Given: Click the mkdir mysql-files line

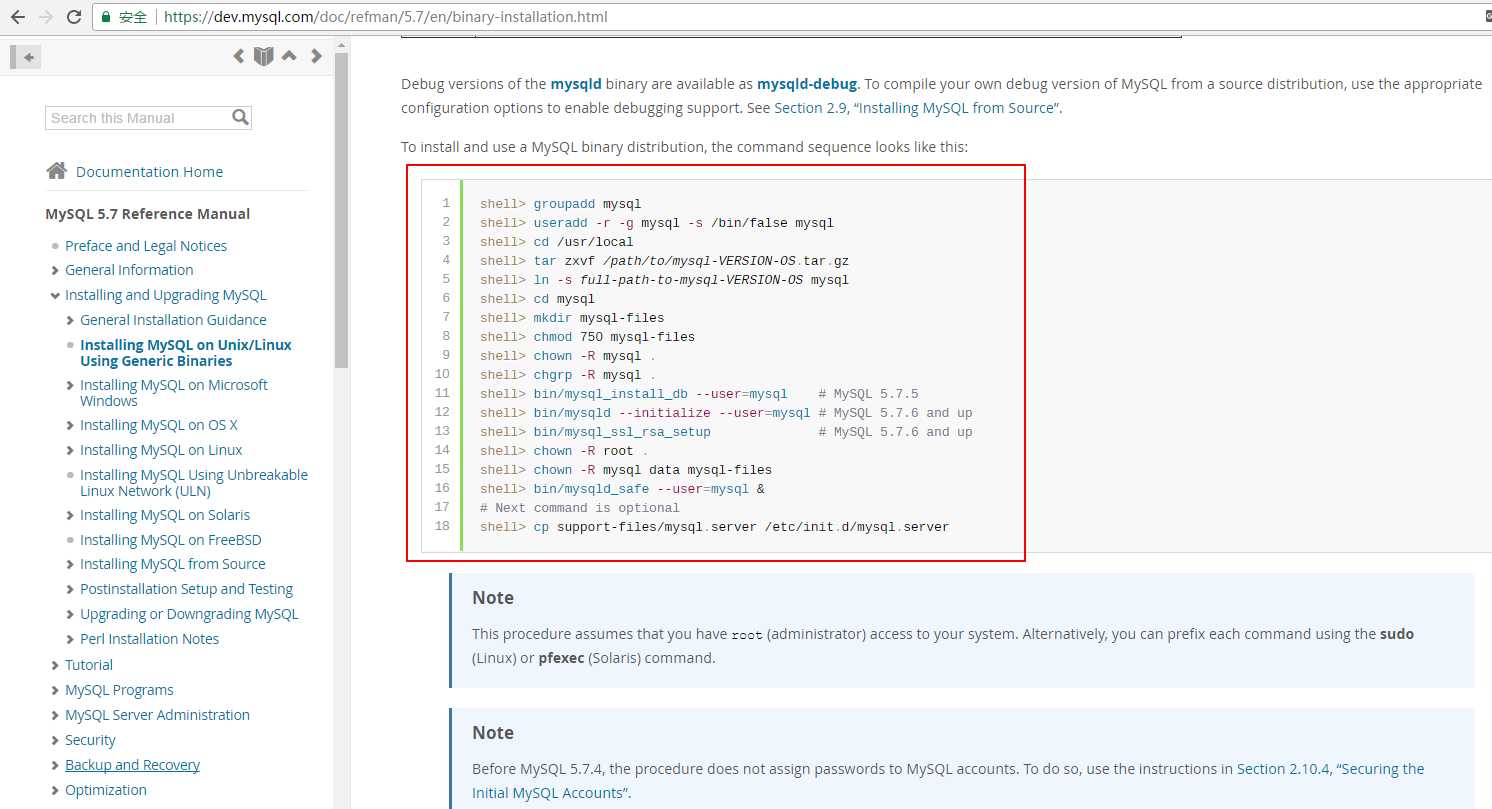Looking at the screenshot, I should [x=572, y=318].
